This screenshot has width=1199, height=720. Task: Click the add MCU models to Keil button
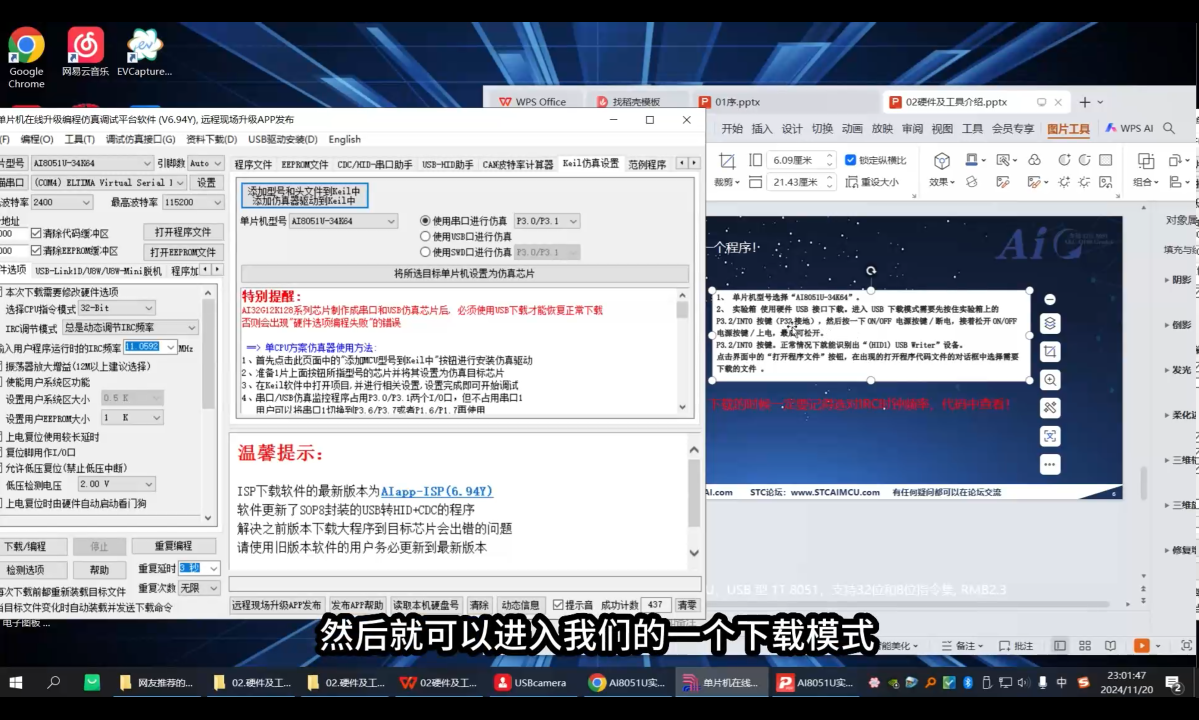(304, 196)
